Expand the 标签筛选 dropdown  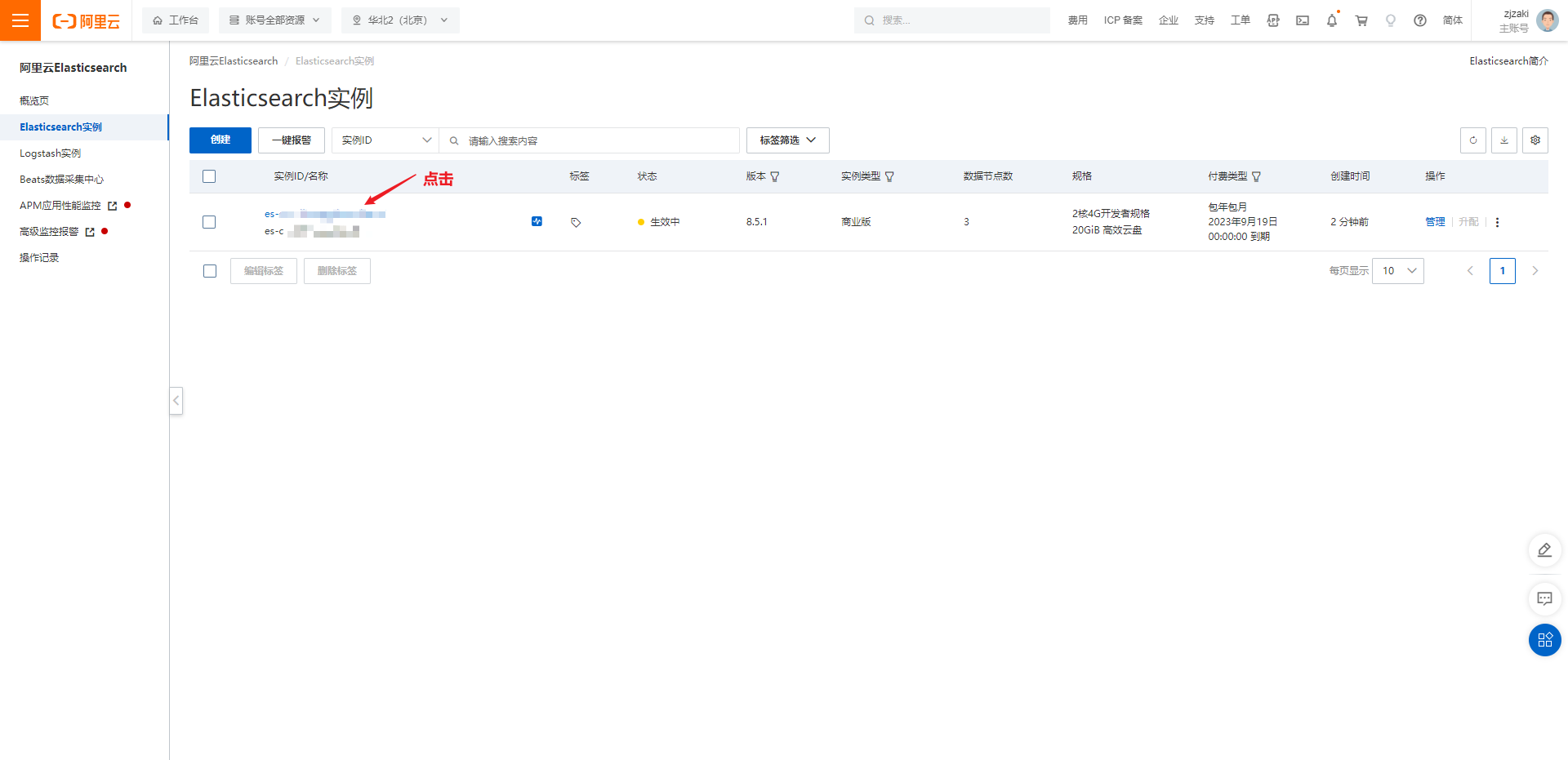coord(787,140)
